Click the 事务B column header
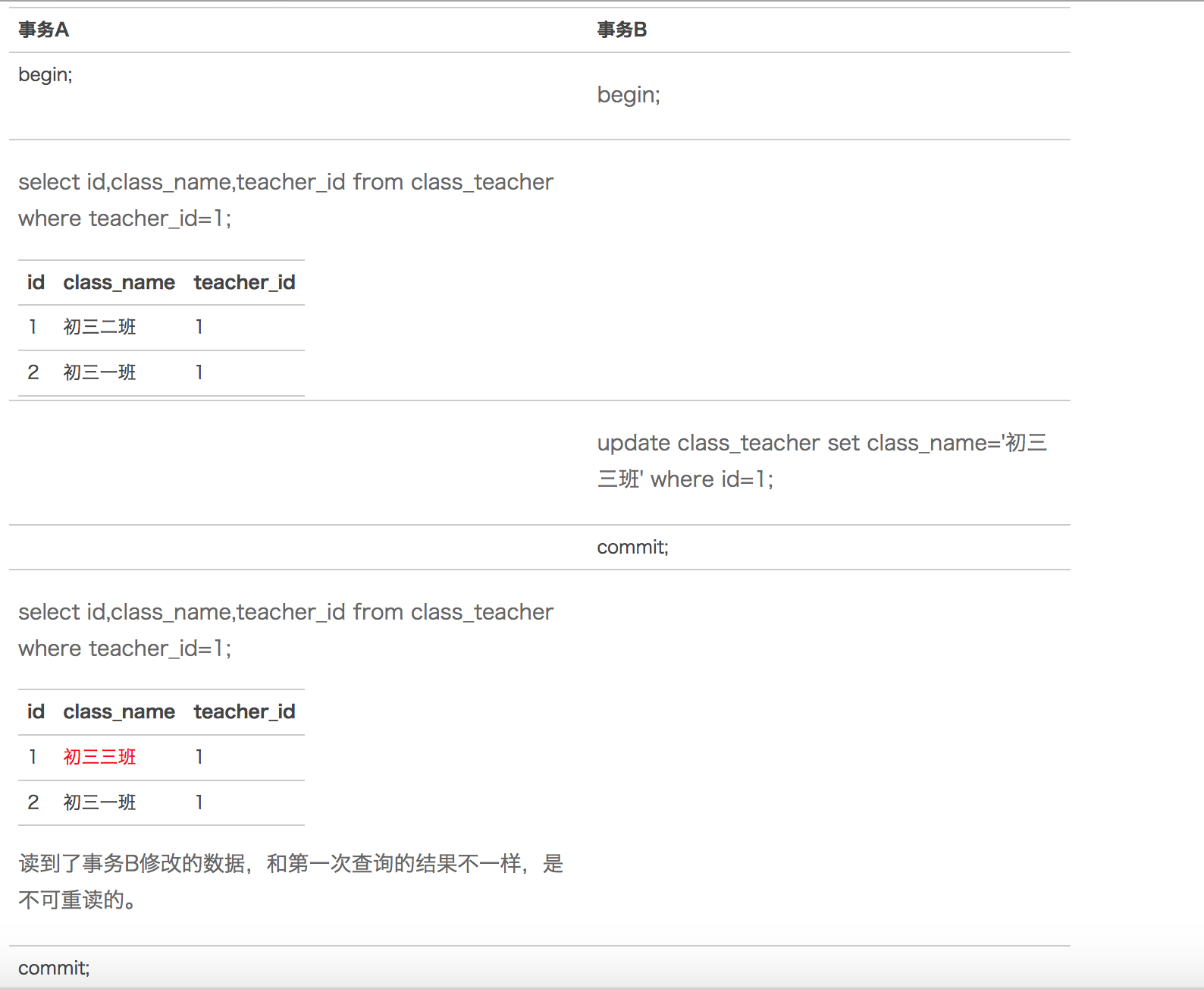The image size is (1204, 989). (622, 30)
